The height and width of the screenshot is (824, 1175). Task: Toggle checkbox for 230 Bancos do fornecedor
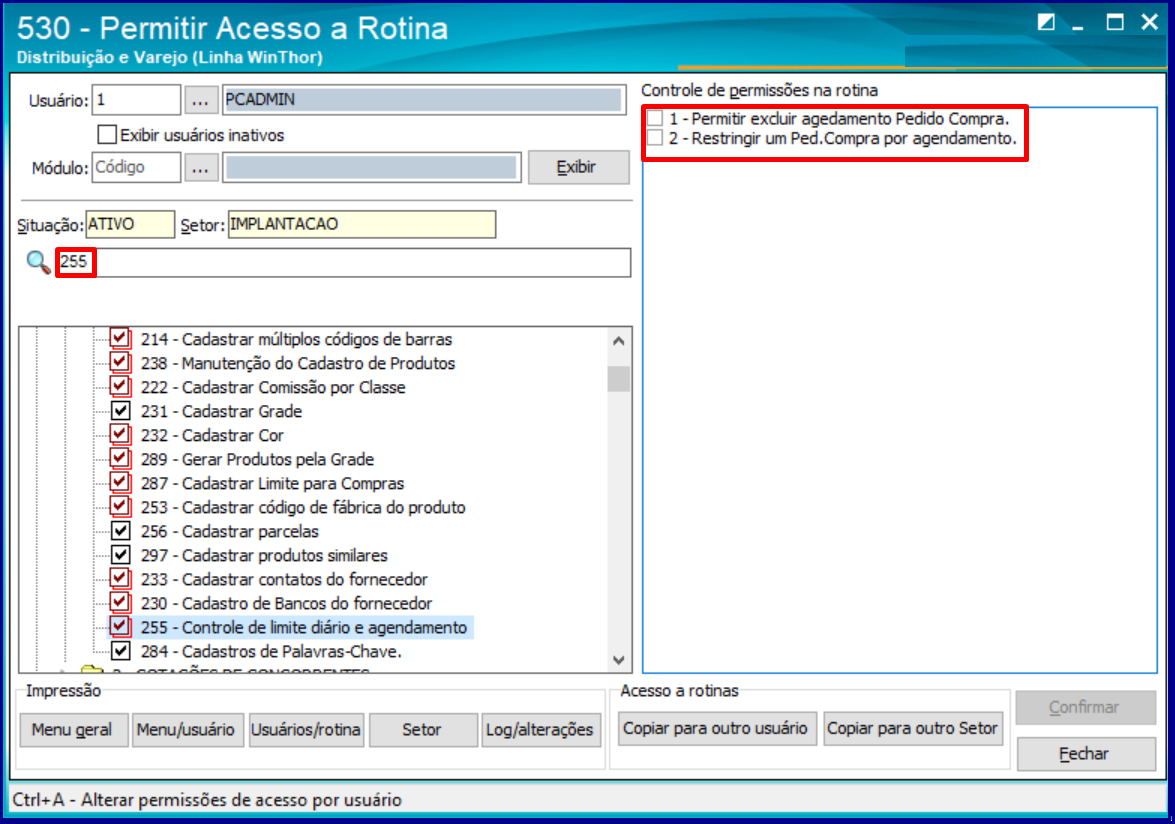[x=120, y=603]
